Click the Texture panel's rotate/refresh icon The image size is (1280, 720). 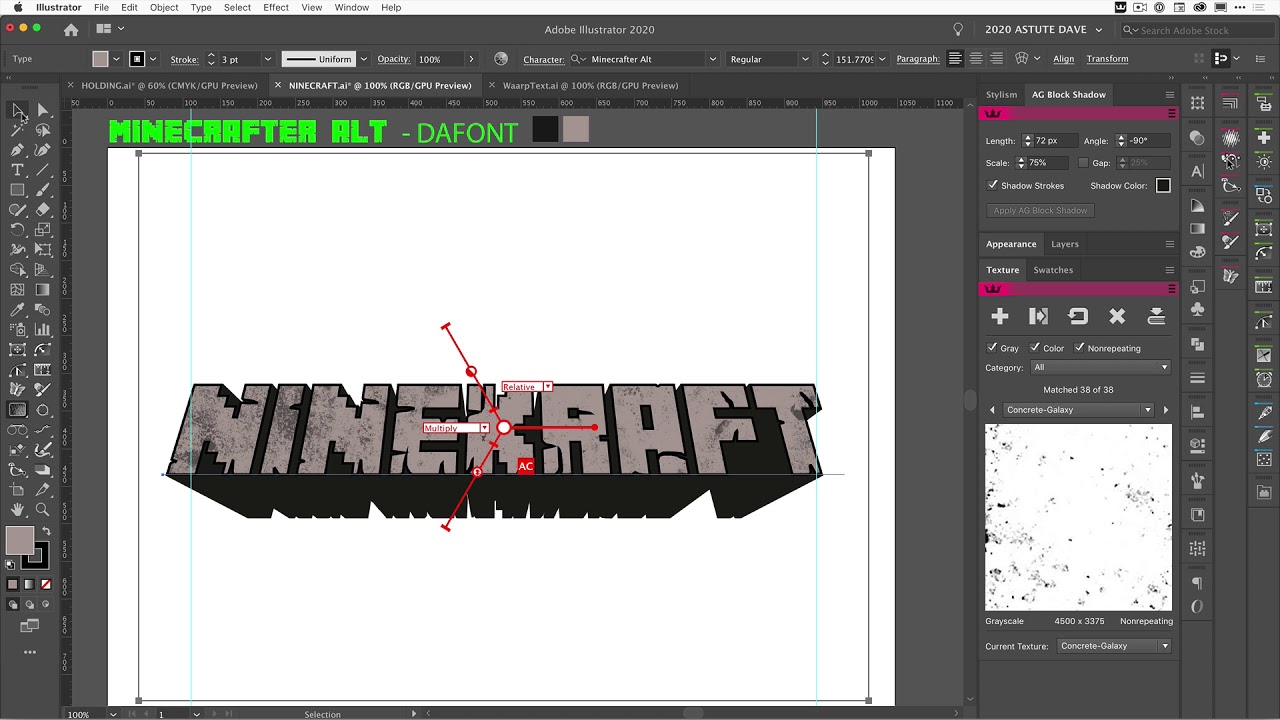(x=1078, y=316)
